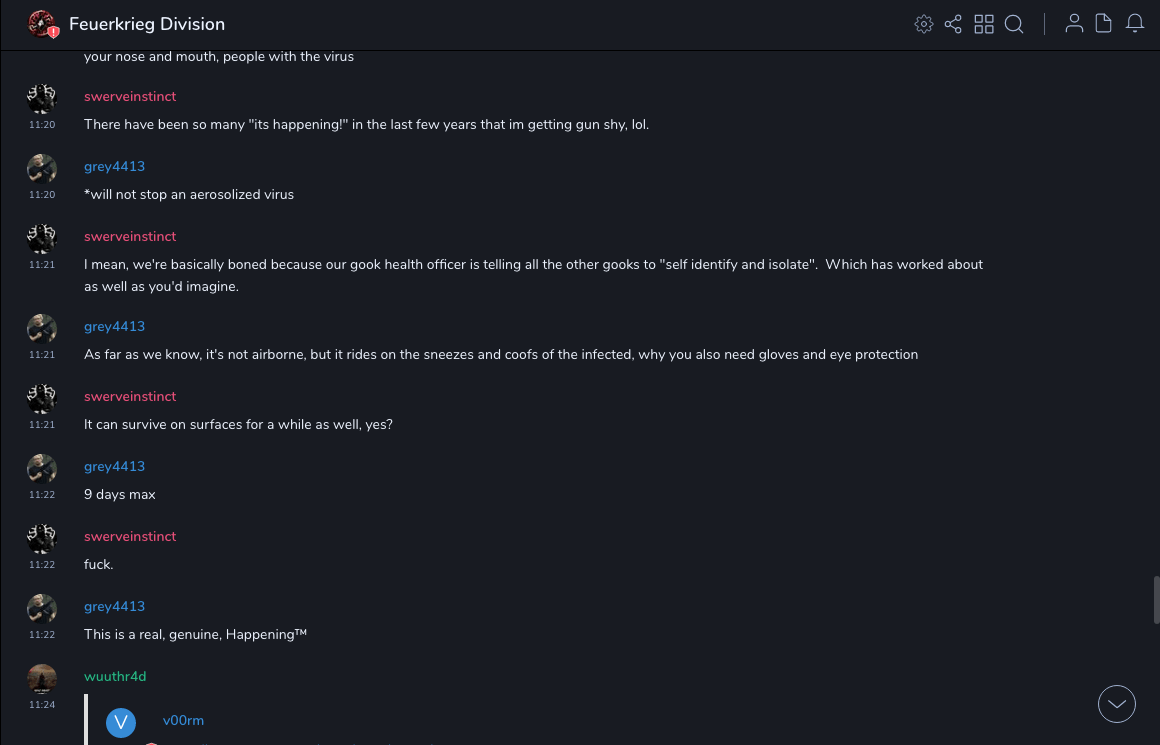Viewport: 1160px width, 745px height.
Task: Click the share icon in header
Action: [x=953, y=24]
